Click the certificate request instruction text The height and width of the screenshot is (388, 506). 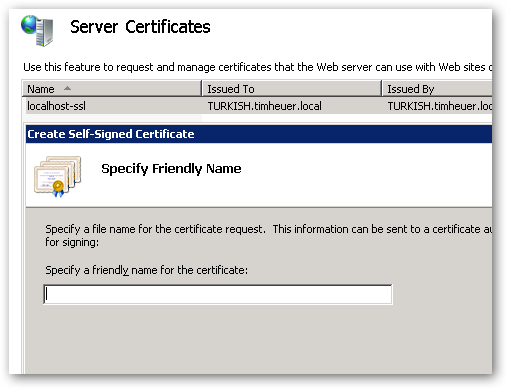click(x=268, y=229)
